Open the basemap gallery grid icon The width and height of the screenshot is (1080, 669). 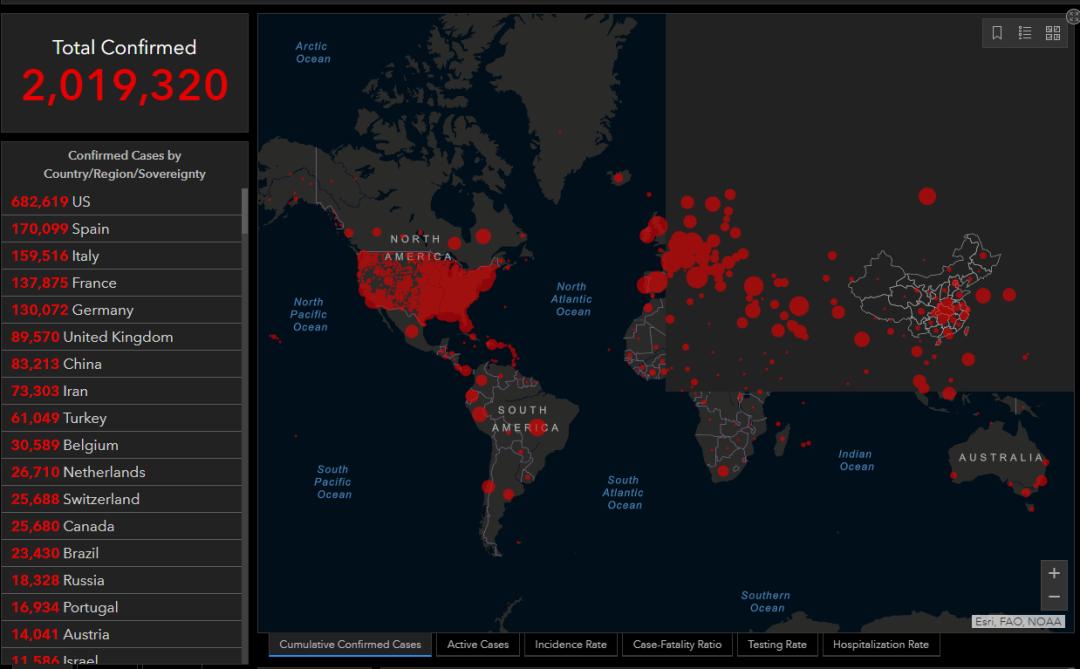point(1052,32)
